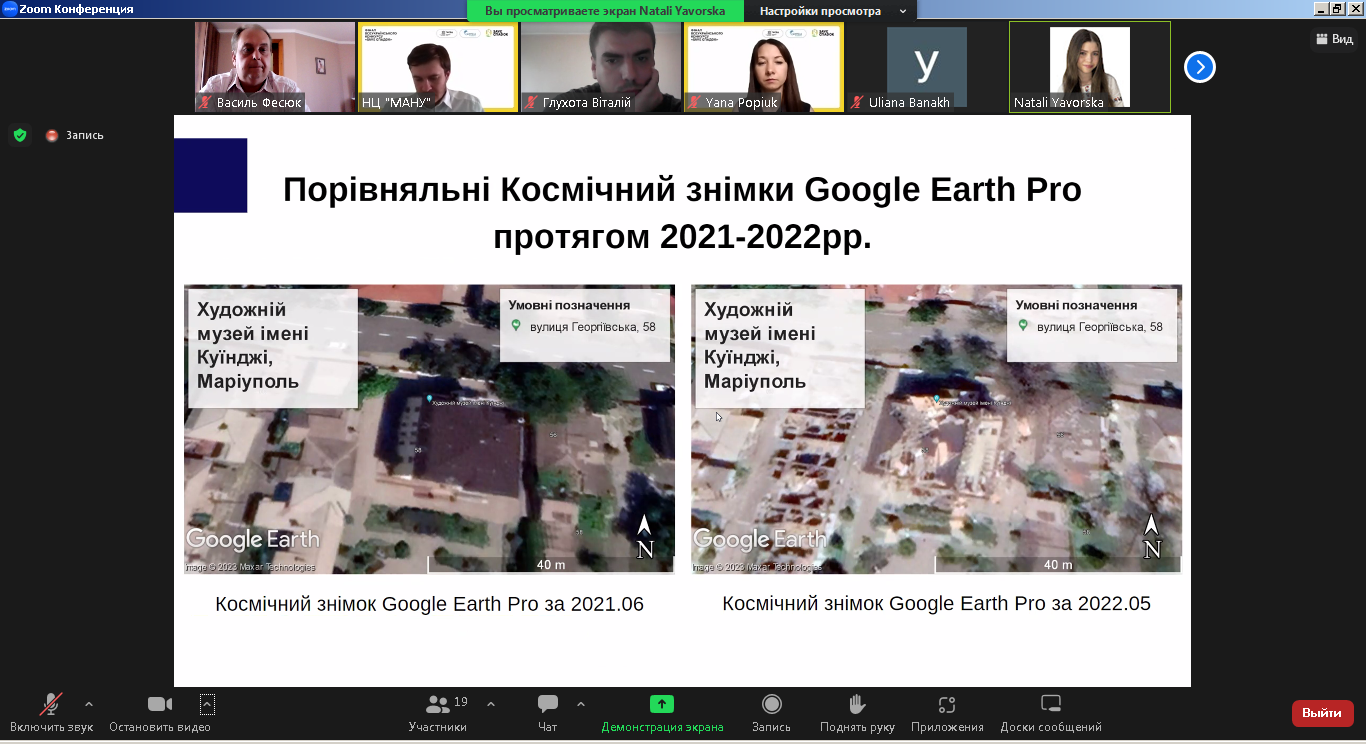Raise hand using the hand icon

(857, 704)
